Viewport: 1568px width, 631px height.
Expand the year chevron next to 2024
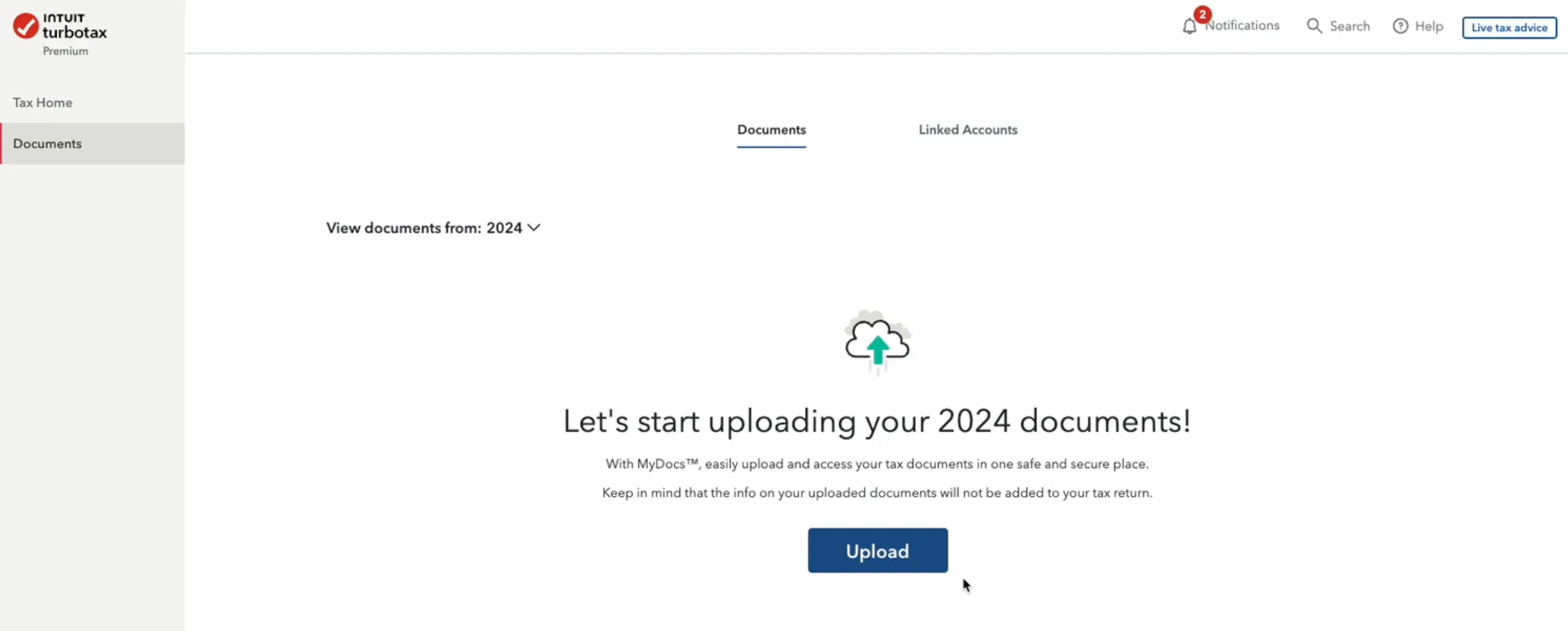[x=534, y=228]
